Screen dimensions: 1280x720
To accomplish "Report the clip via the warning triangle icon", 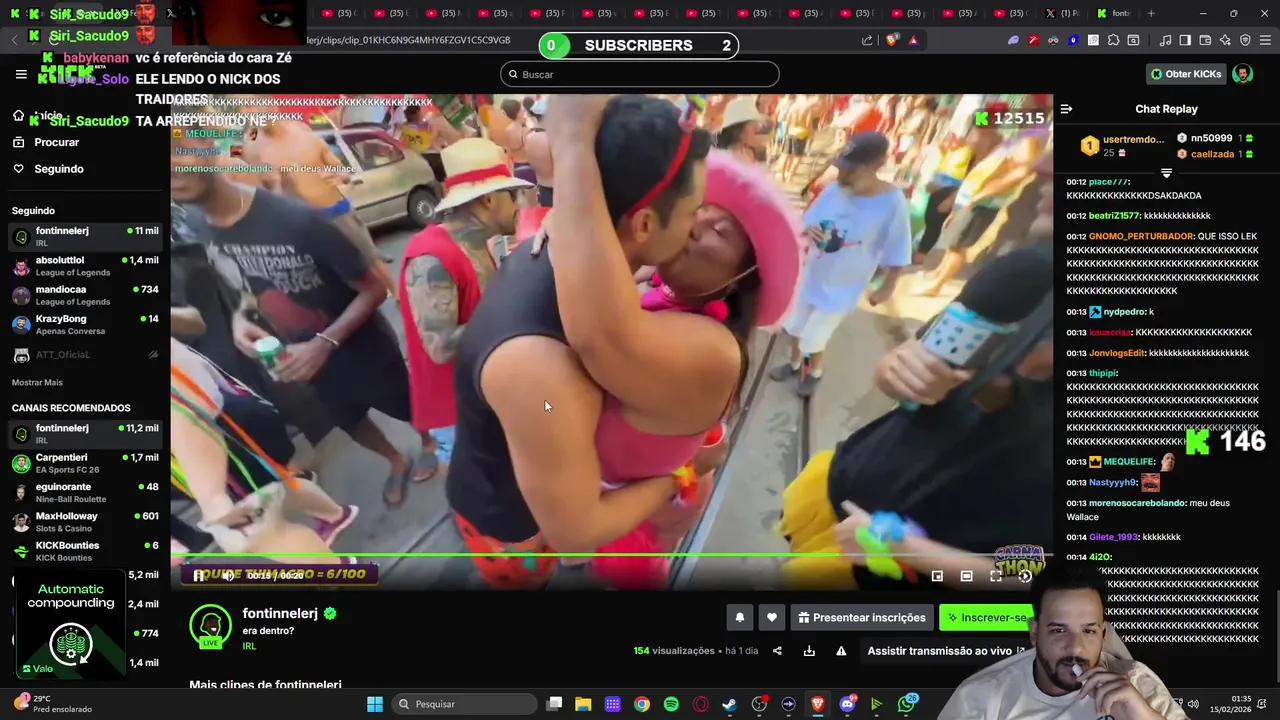I will click(841, 651).
